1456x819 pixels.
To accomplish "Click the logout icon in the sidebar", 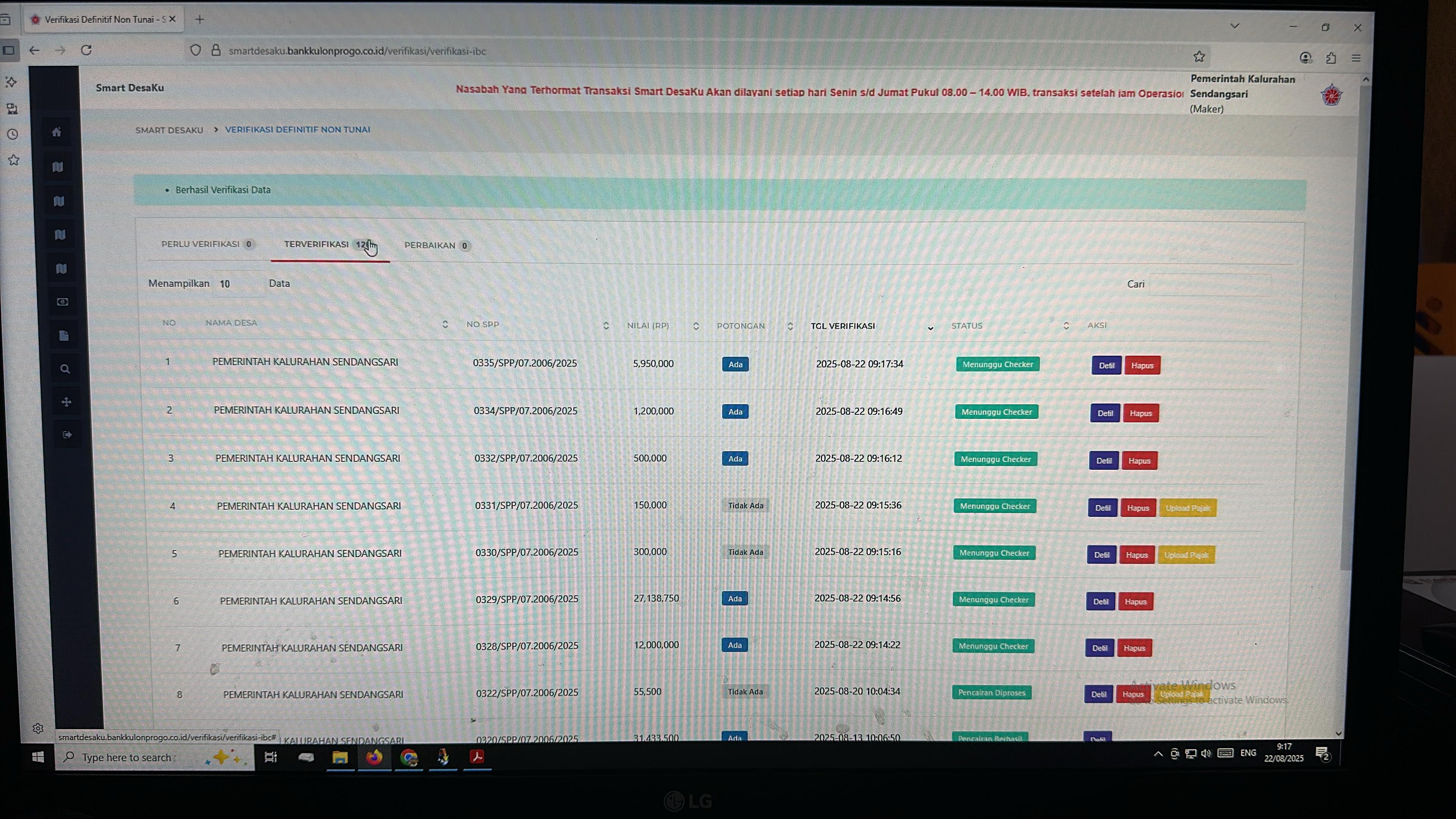I will click(67, 435).
